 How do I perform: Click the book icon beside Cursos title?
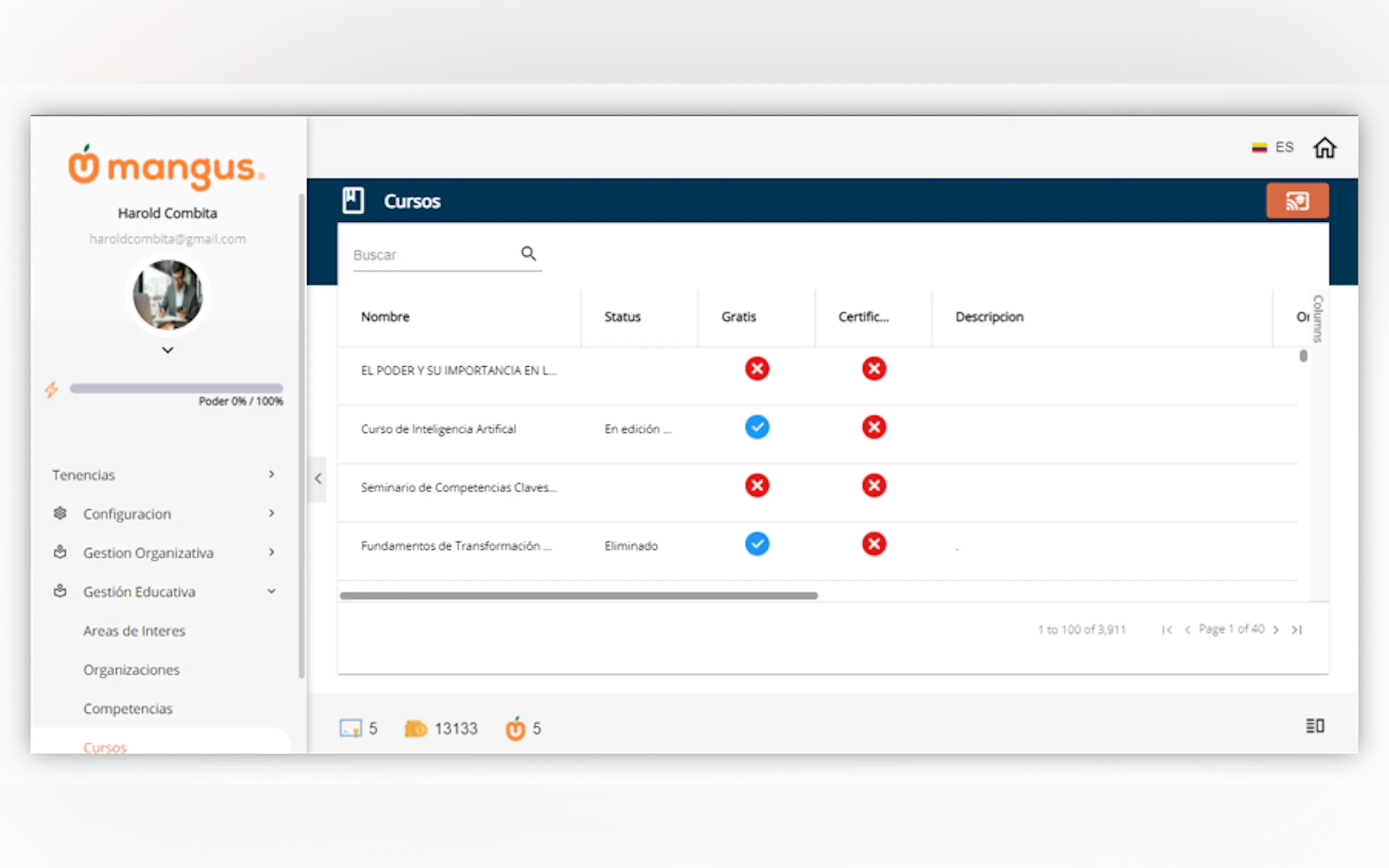click(x=353, y=201)
